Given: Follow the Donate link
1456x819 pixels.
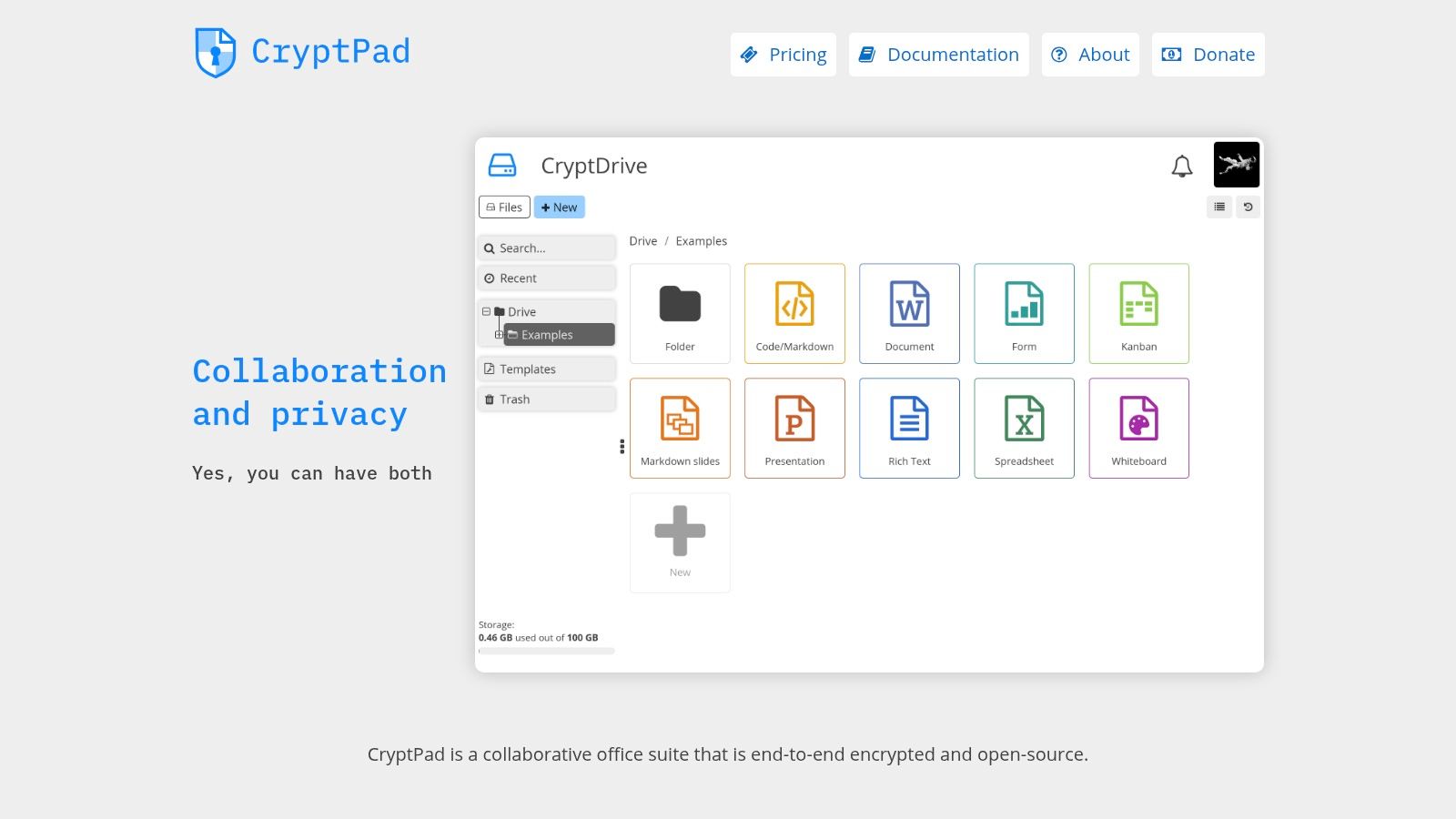Looking at the screenshot, I should pyautogui.click(x=1208, y=55).
